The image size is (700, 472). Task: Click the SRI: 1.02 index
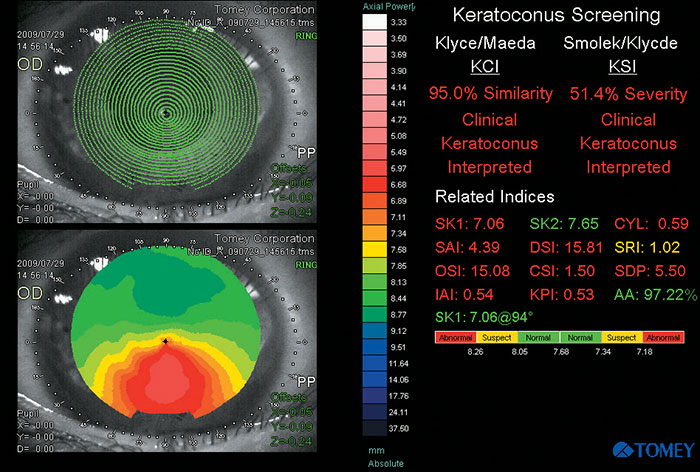[647, 247]
